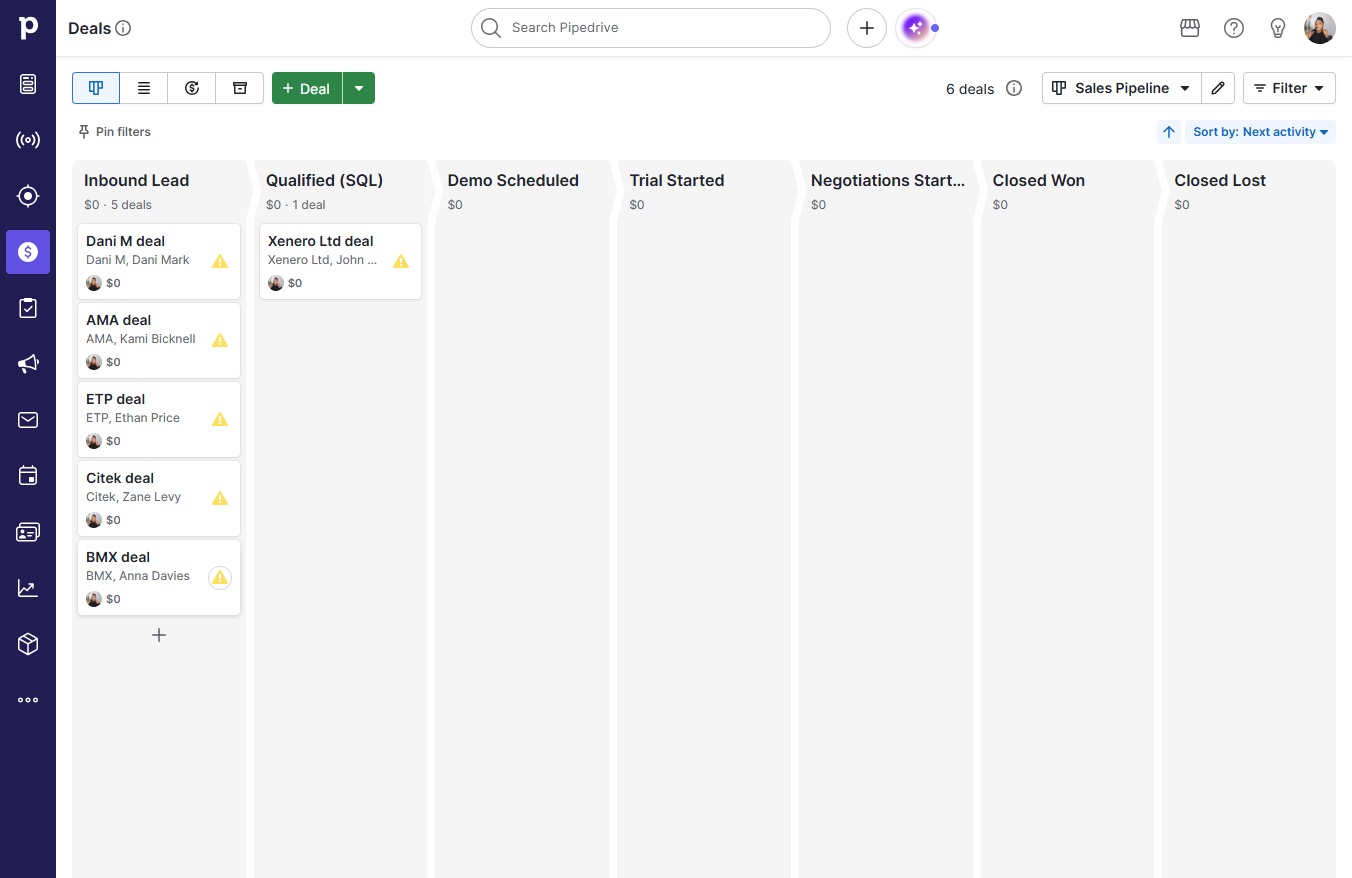Click the '6 deals' count text
The height and width of the screenshot is (878, 1352).
(x=970, y=89)
